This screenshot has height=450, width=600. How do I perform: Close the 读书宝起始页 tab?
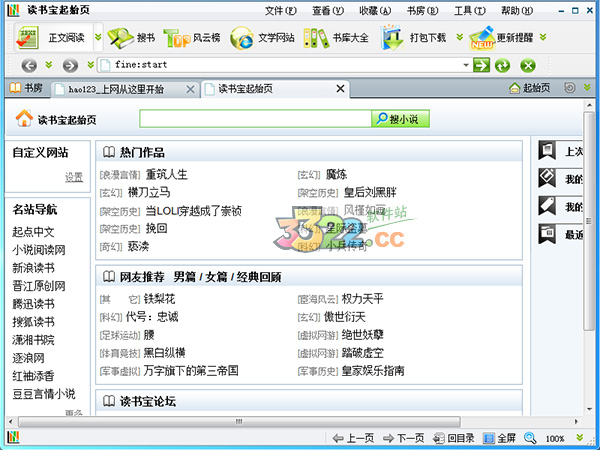tap(340, 89)
